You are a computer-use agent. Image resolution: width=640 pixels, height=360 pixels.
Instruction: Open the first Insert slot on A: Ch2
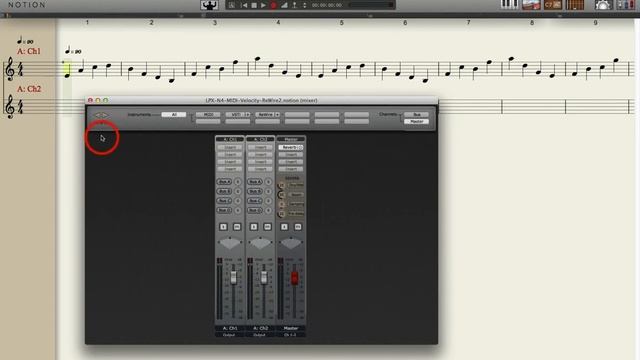[x=260, y=147]
